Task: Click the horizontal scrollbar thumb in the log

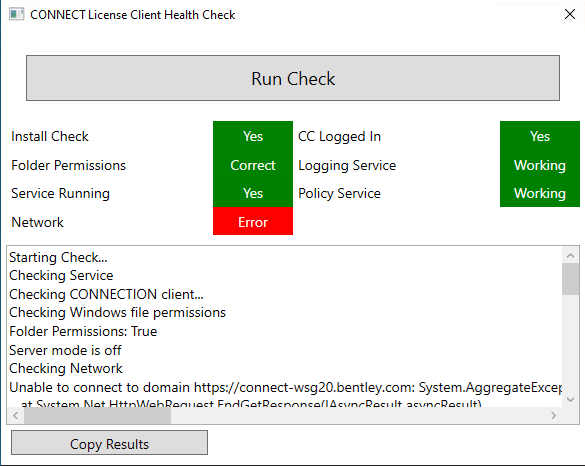Action: (x=97, y=415)
